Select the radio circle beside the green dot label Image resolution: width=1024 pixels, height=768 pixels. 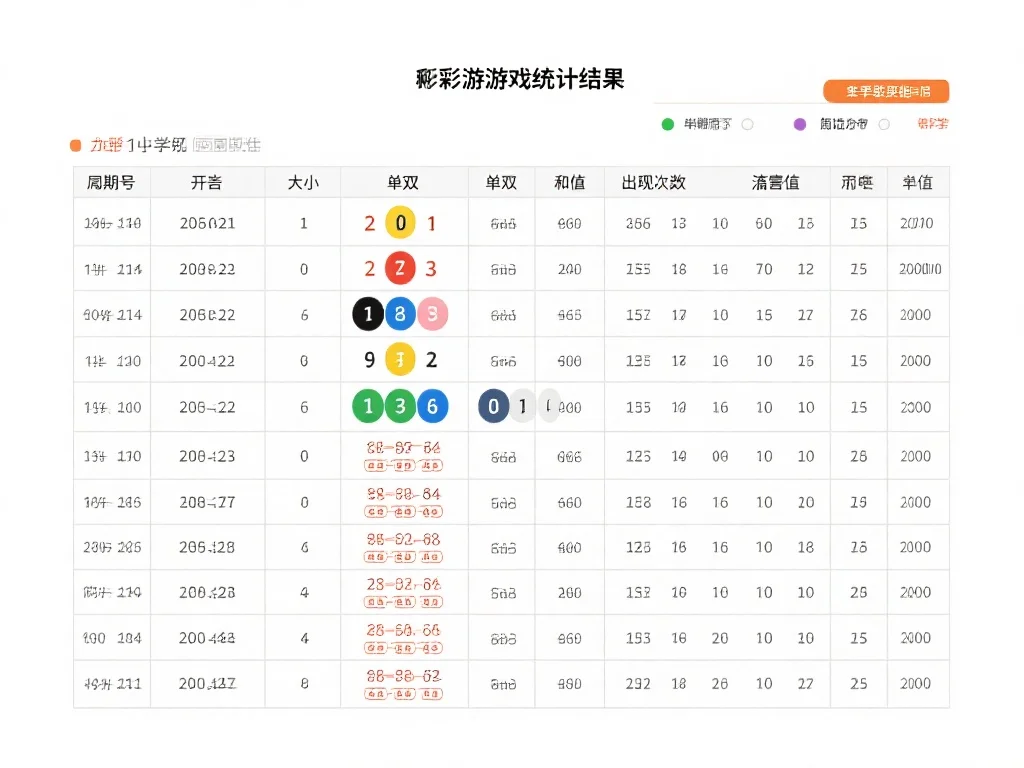[748, 124]
